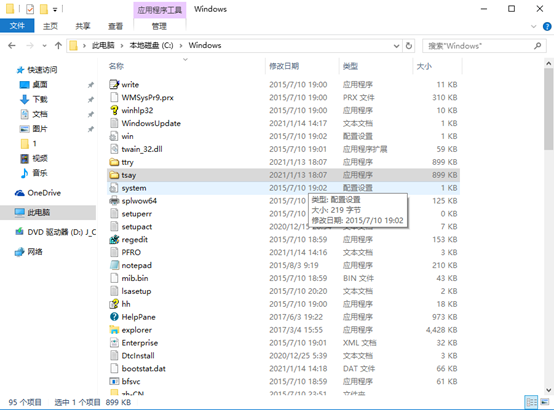Go up one folder level

tap(58, 46)
